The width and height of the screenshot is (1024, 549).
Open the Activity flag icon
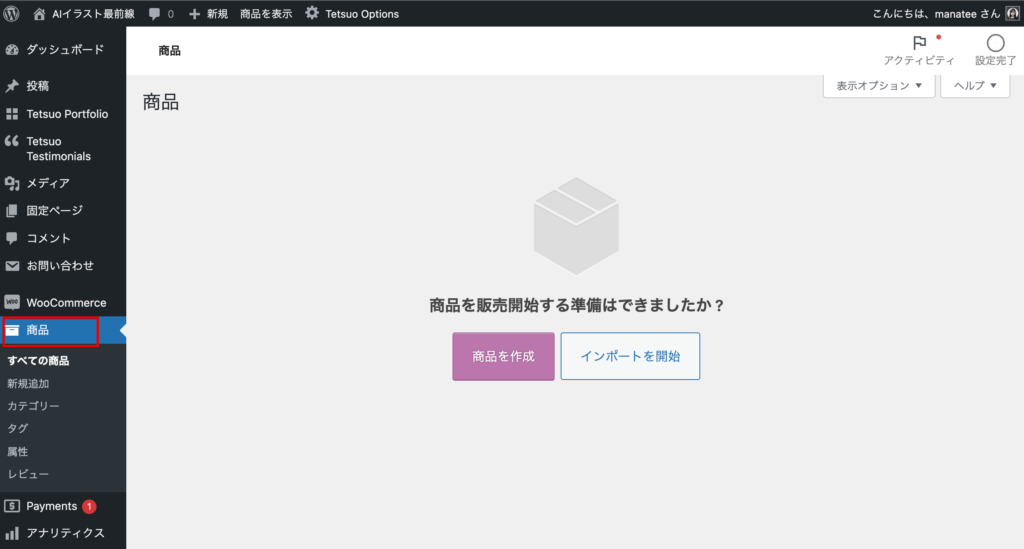[919, 43]
